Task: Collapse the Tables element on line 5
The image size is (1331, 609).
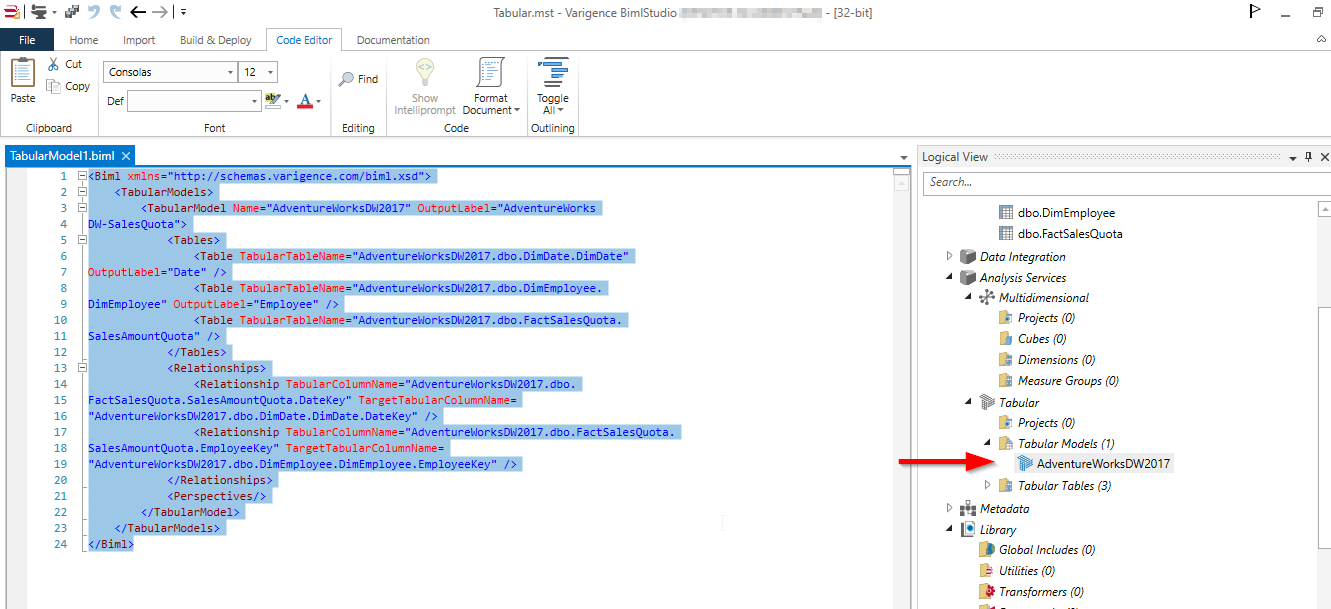Action: pos(81,240)
